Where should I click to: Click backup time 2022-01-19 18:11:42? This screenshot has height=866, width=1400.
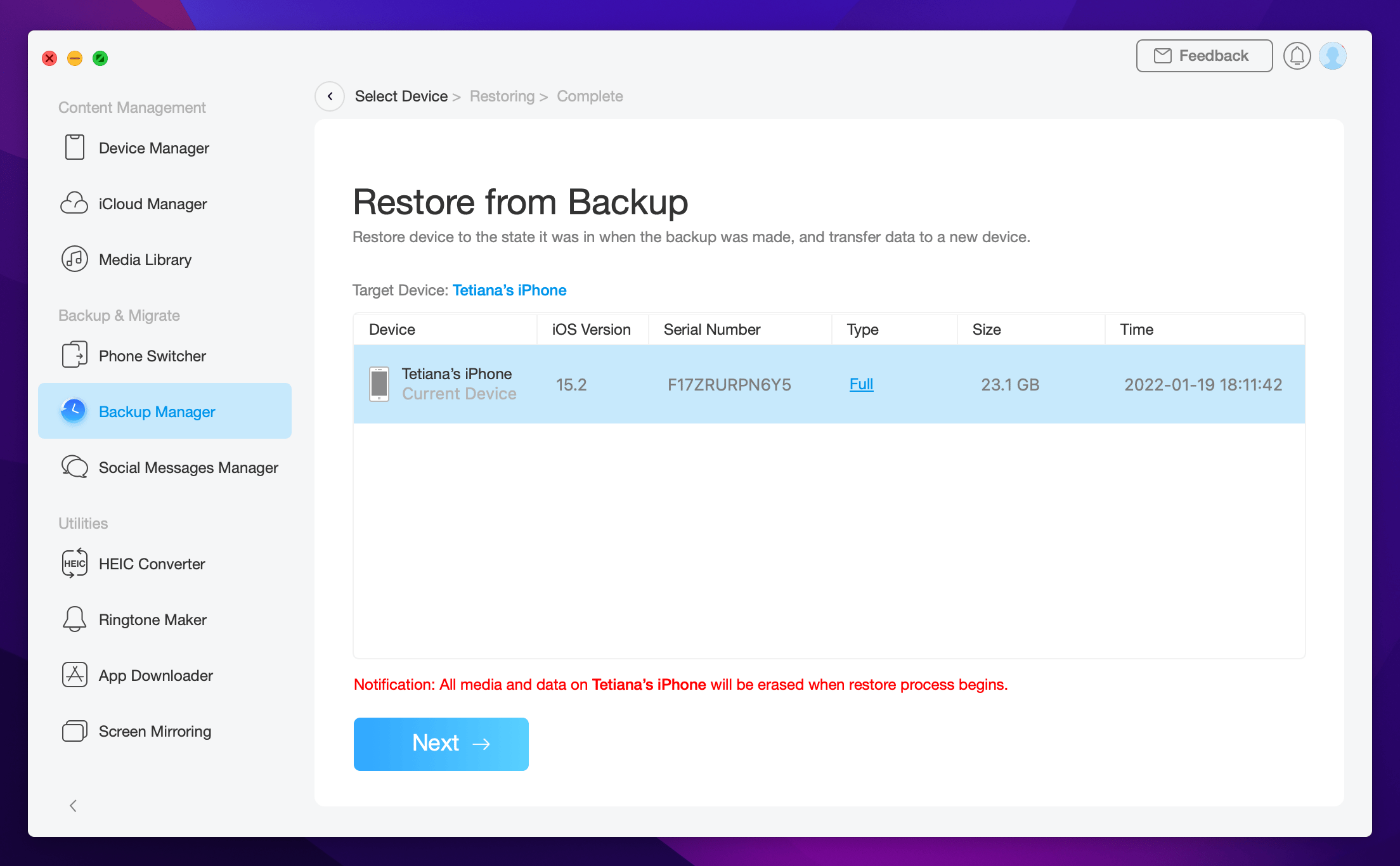[1203, 385]
